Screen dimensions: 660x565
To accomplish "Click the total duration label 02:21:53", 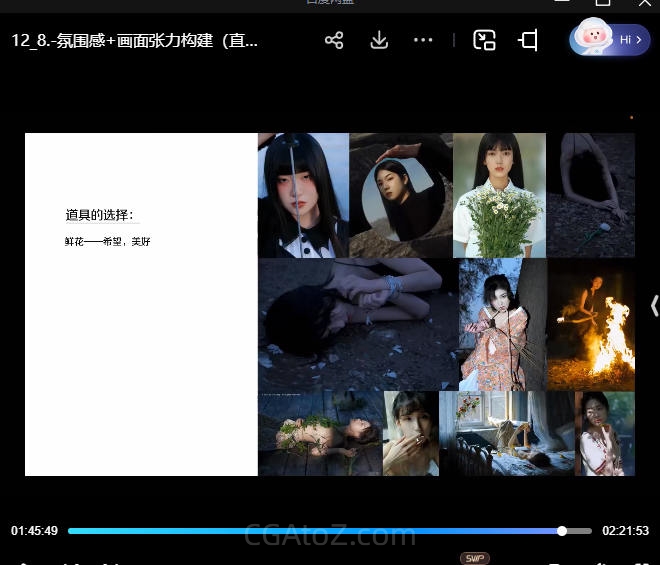I will [x=625, y=531].
